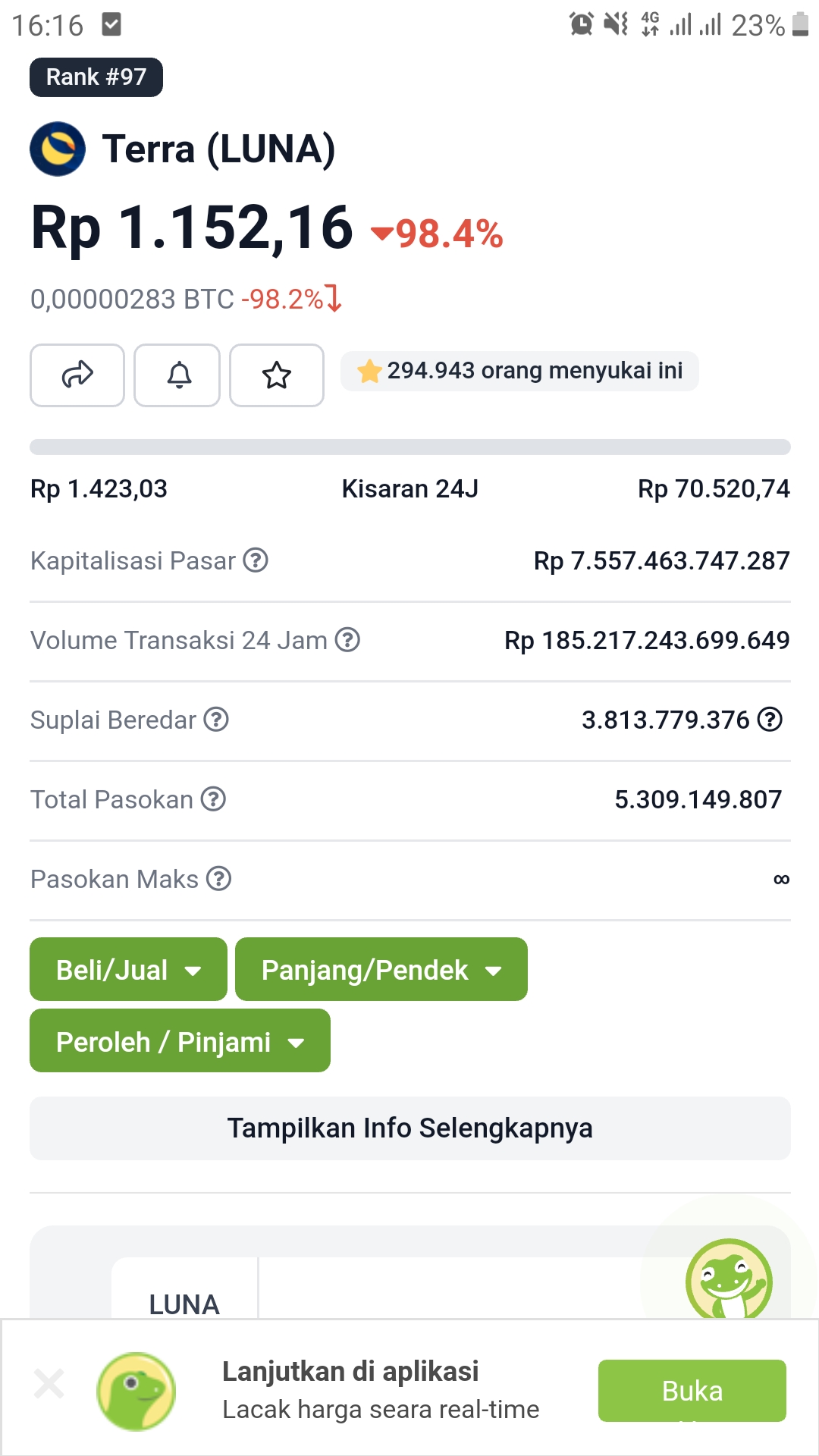Tap help icon next to Volume Transaksi 24 Jam
This screenshot has width=819, height=1456.
(347, 640)
